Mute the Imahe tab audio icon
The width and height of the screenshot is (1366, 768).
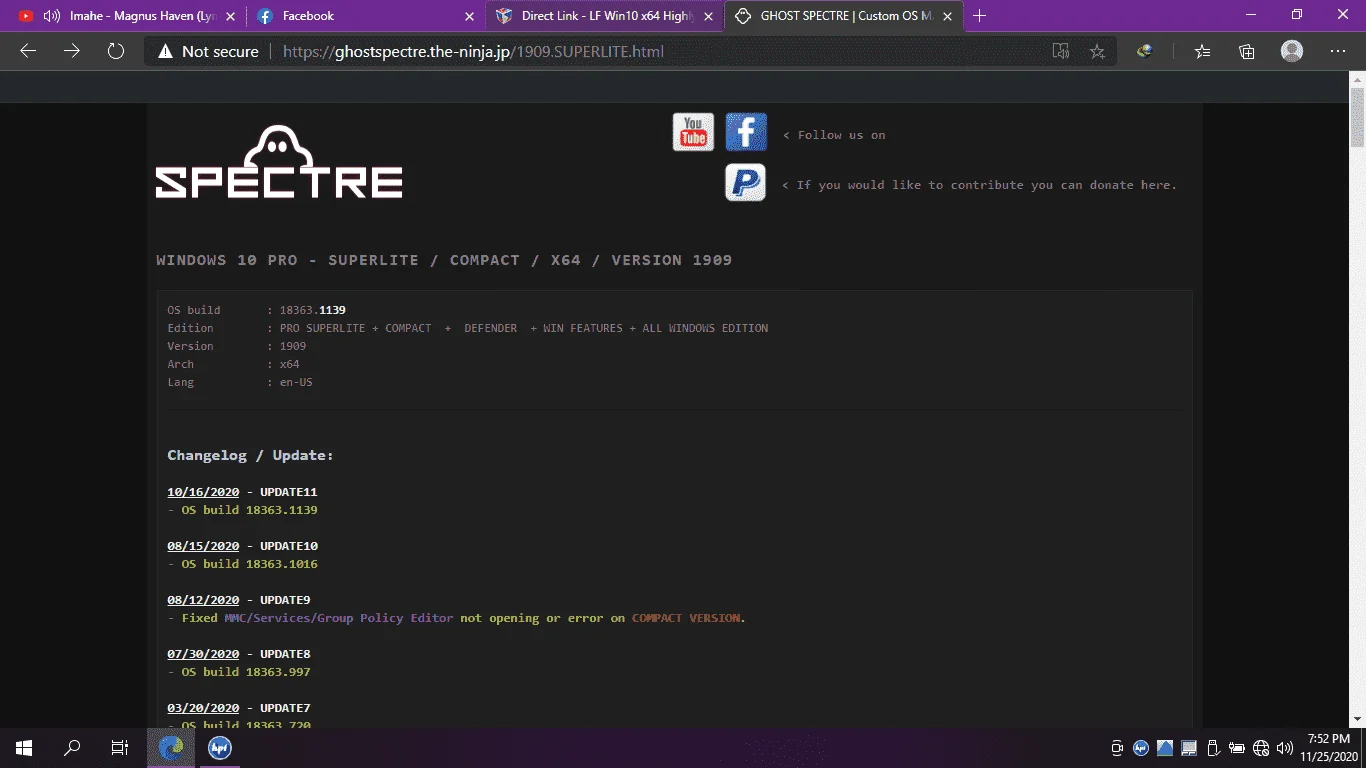coord(52,16)
